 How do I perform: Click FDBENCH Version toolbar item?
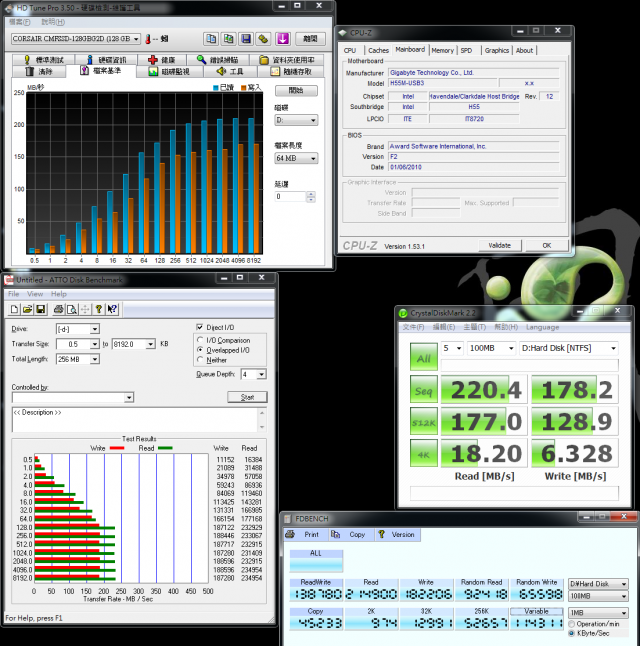pyautogui.click(x=396, y=534)
